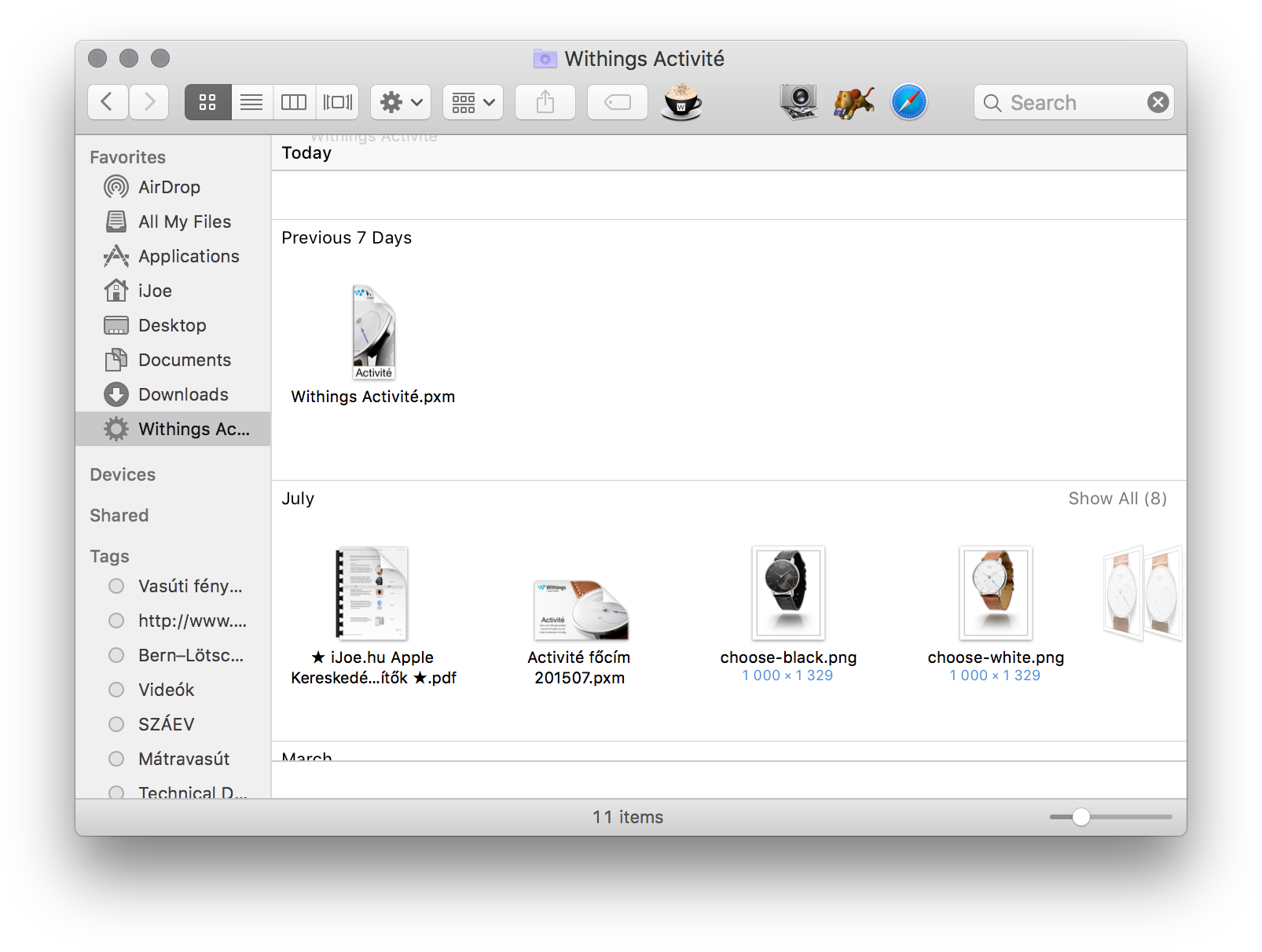The height and width of the screenshot is (952, 1262).
Task: Open Documents in the sidebar
Action: click(173, 360)
